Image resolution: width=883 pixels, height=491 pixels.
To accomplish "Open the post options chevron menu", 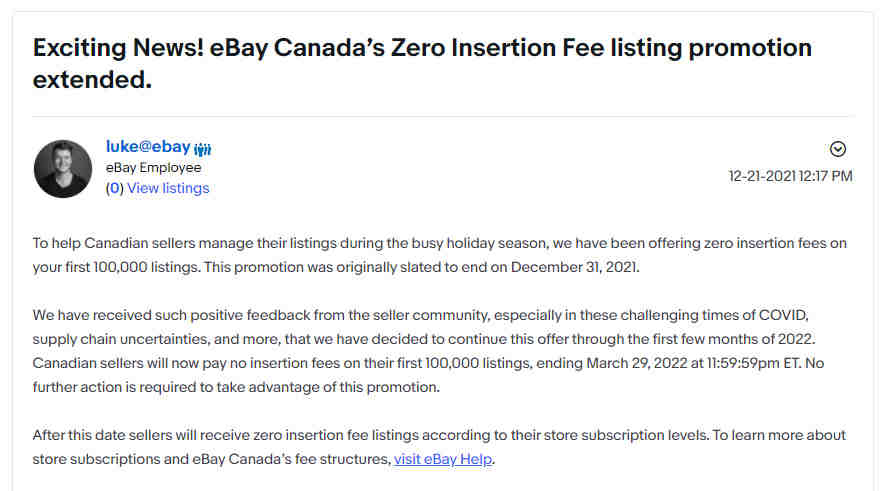I will coord(837,149).
